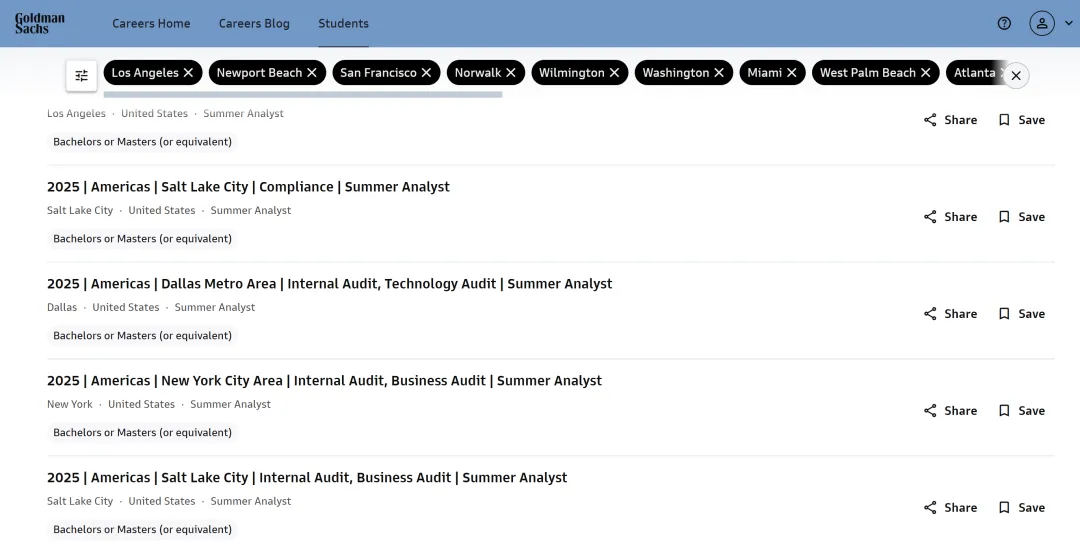Remove the San Francisco filter chip
Image resolution: width=1080 pixels, height=552 pixels.
[x=426, y=73]
